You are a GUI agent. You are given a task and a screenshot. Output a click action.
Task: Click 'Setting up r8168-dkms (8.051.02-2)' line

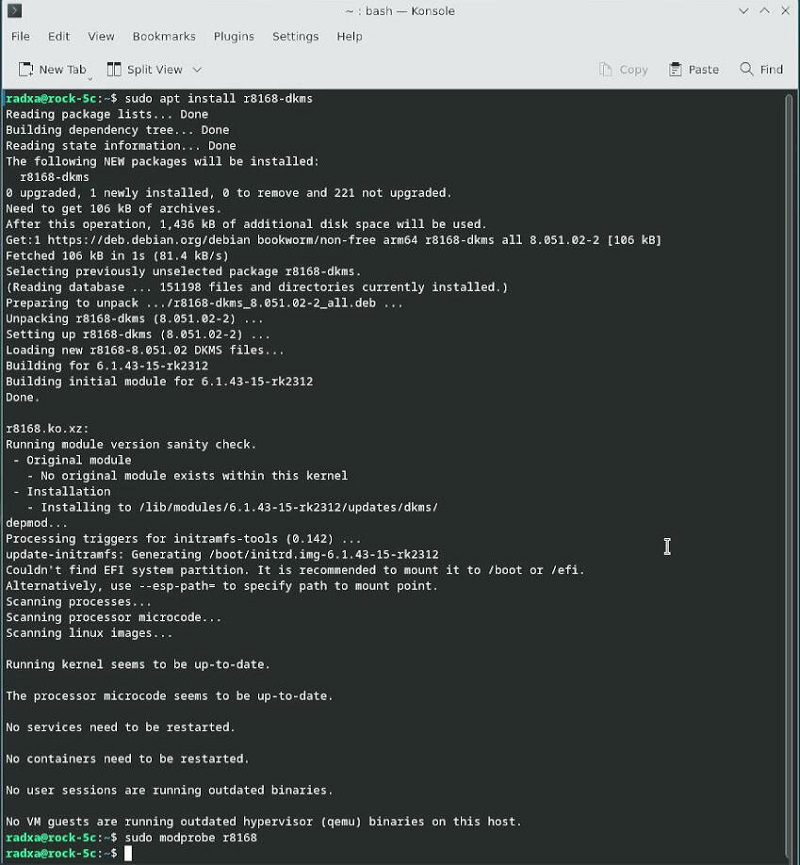tap(138, 334)
